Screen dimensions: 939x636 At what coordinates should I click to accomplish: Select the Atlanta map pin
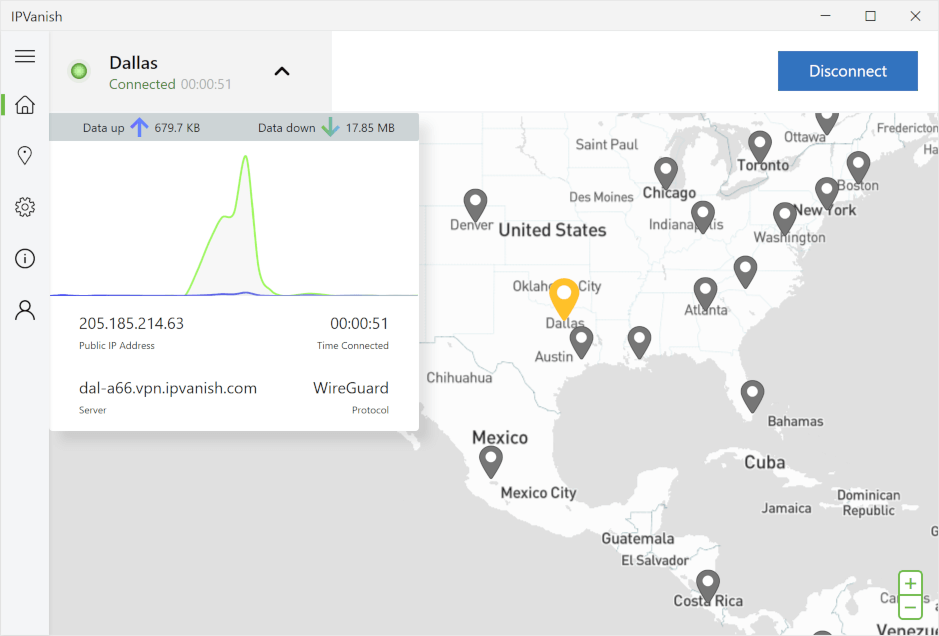[x=705, y=293]
